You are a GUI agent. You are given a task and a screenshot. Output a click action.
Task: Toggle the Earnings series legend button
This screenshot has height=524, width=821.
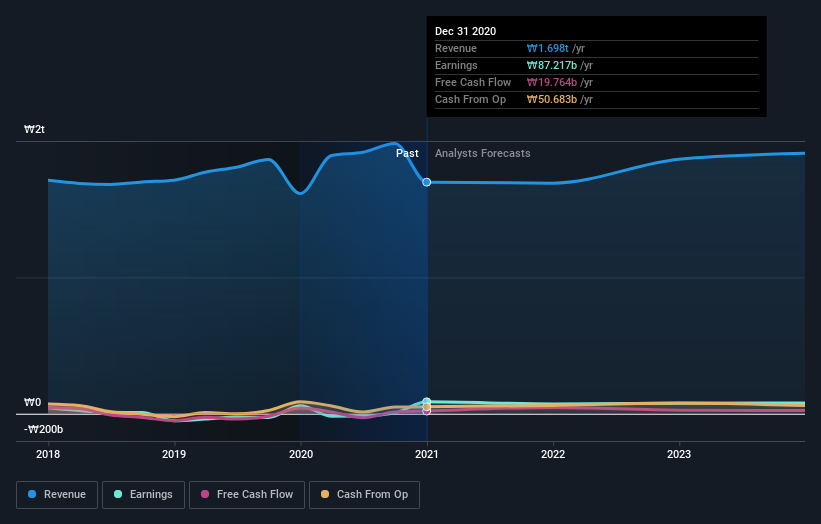coord(143,495)
